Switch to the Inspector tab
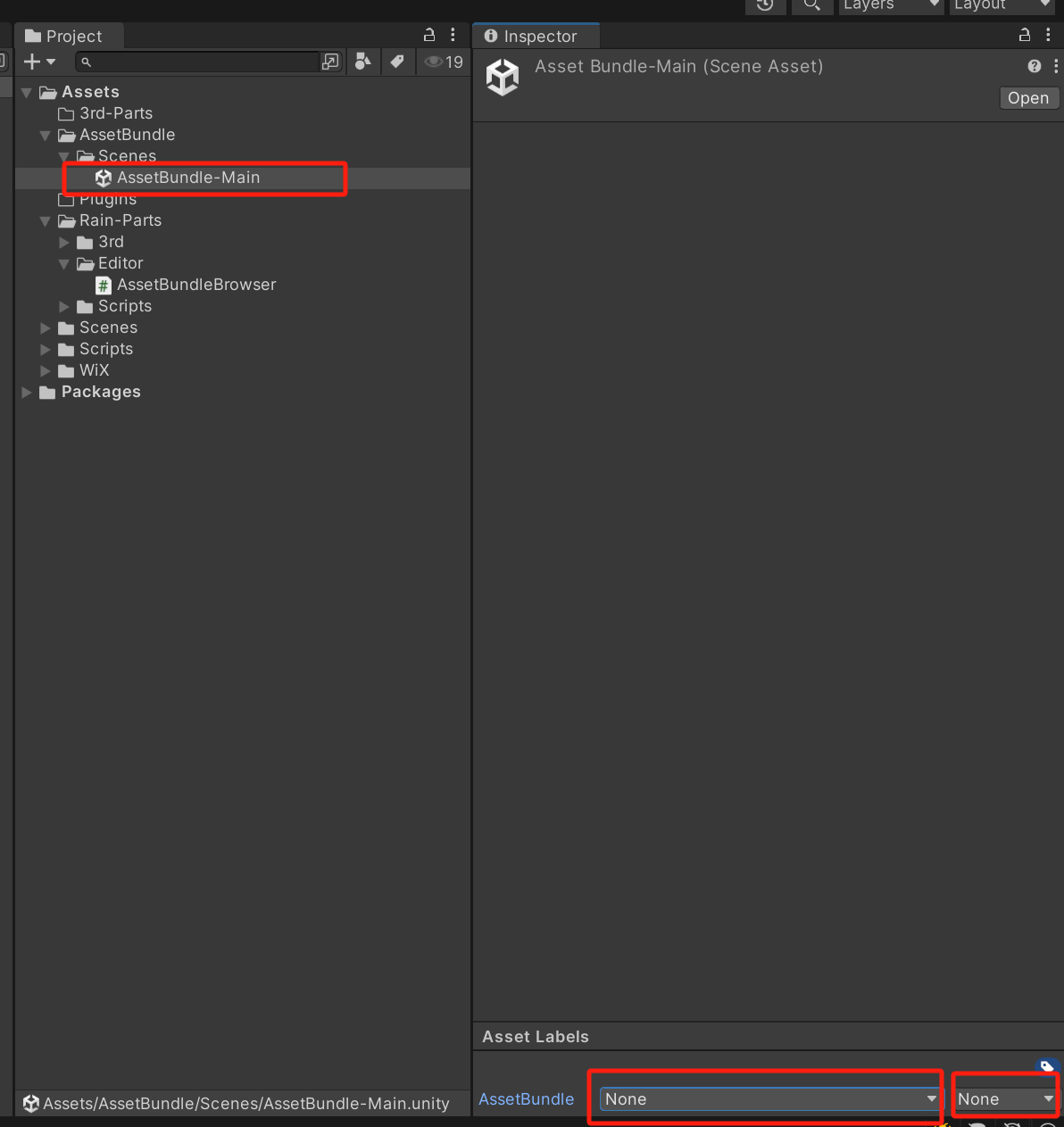This screenshot has width=1064, height=1127. click(536, 36)
